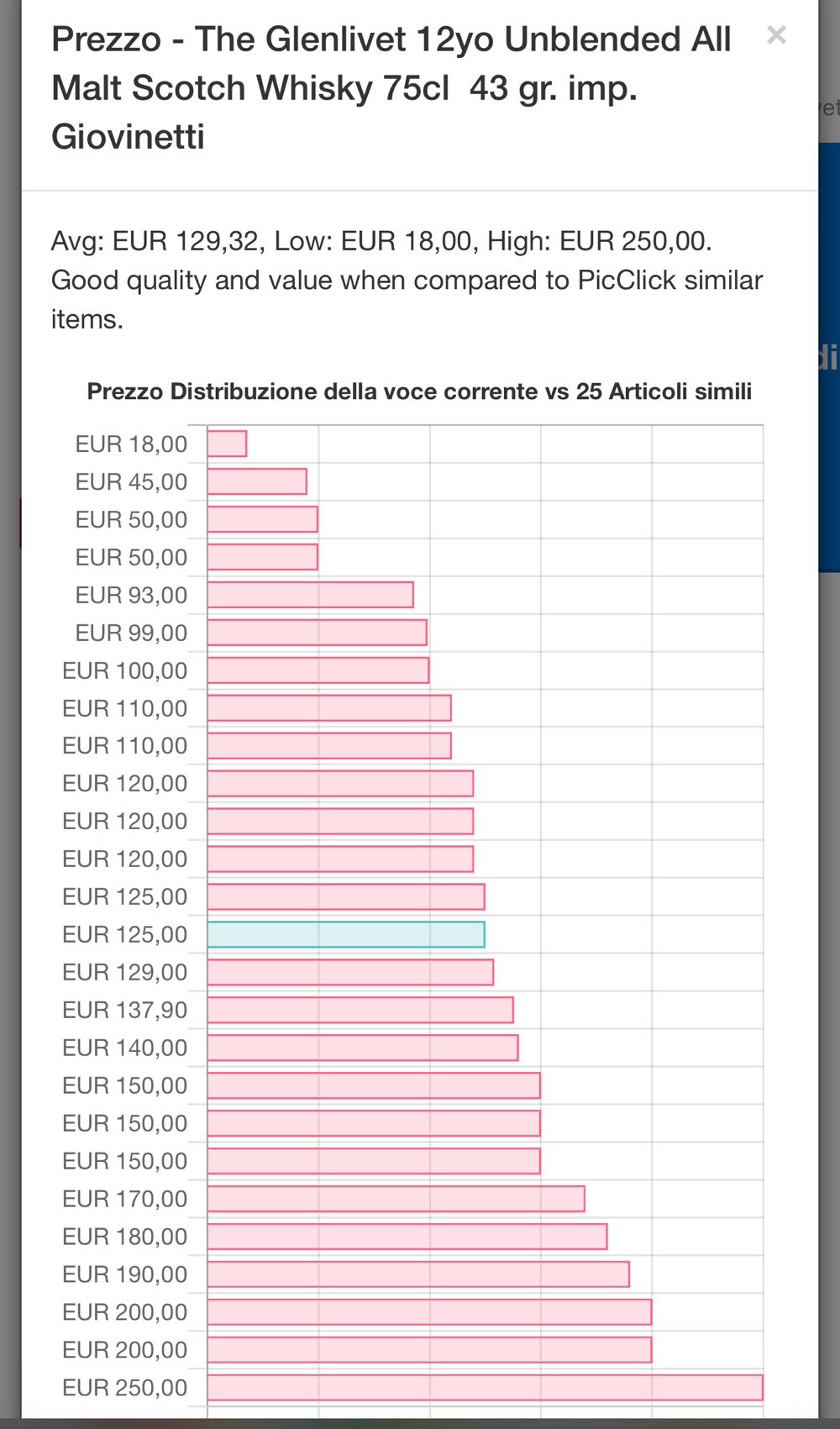
Task: Click the EUR 180,00 axis label
Action: [x=124, y=1237]
